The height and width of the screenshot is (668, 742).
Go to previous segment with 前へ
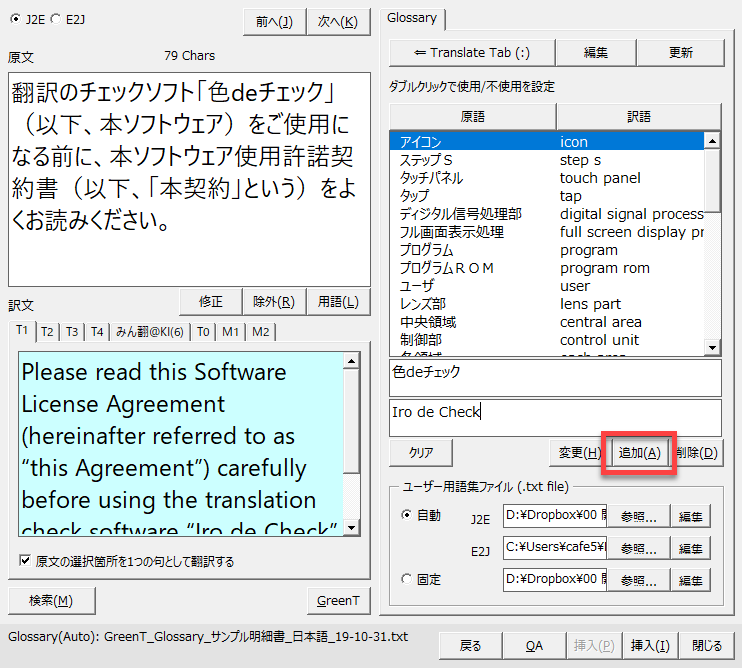click(x=274, y=21)
